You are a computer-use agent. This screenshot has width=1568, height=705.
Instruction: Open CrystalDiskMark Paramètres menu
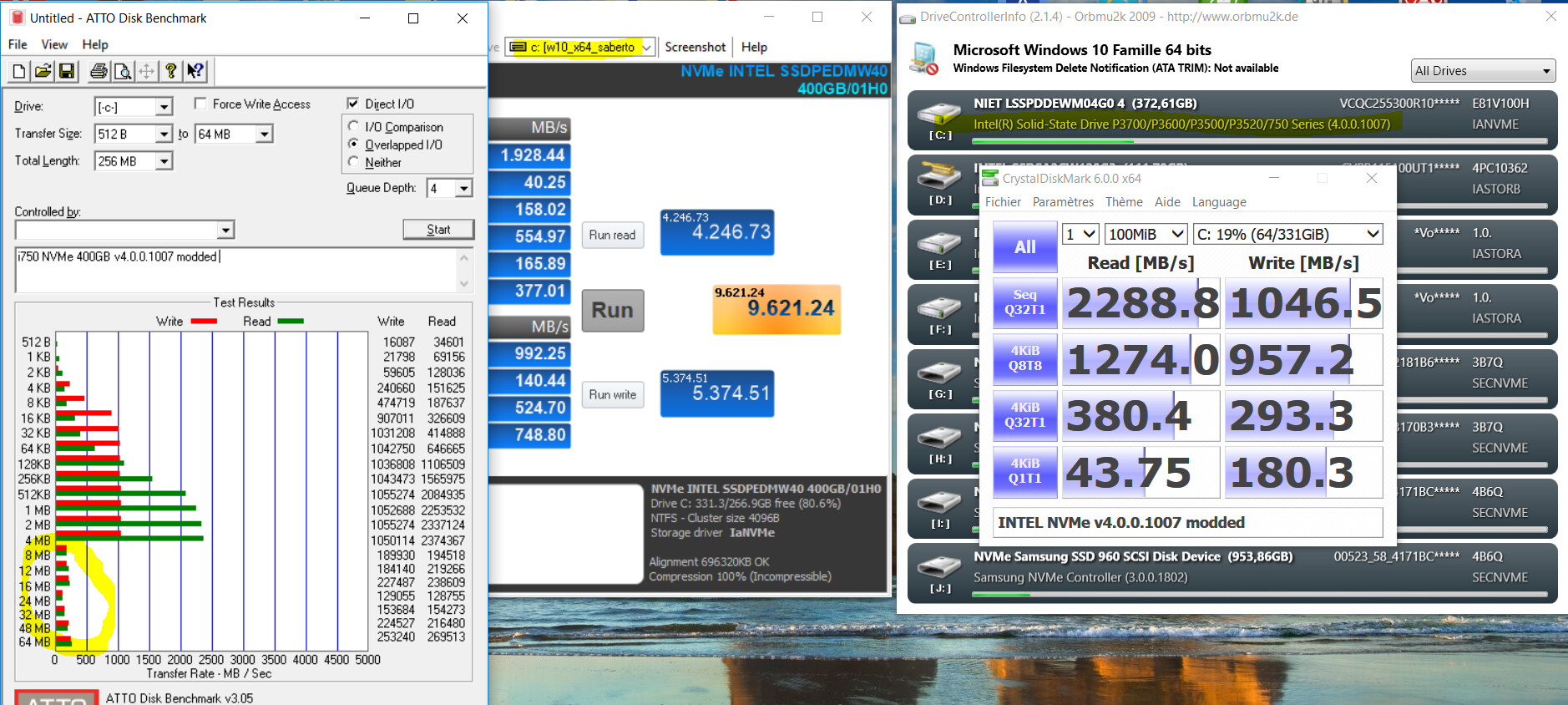coord(1063,202)
